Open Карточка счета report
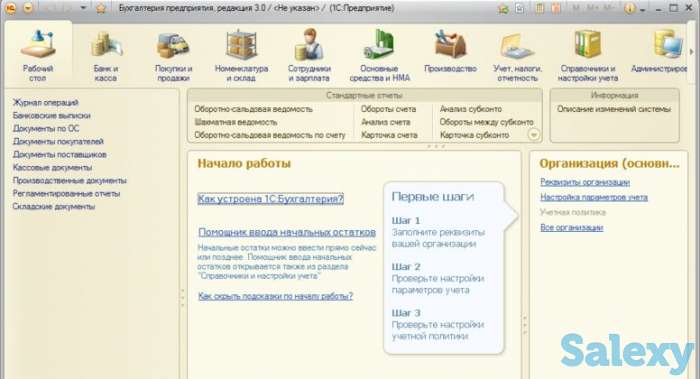700x379 pixels. point(389,135)
